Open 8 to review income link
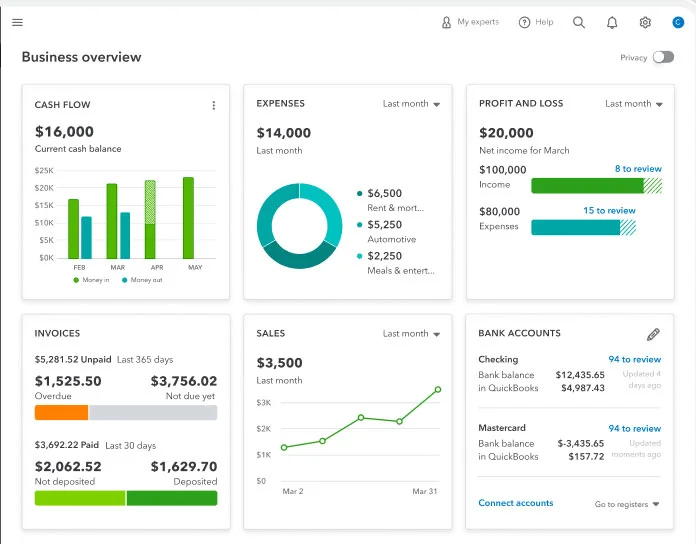Screen dimensions: 696x544 pyautogui.click(x=637, y=169)
